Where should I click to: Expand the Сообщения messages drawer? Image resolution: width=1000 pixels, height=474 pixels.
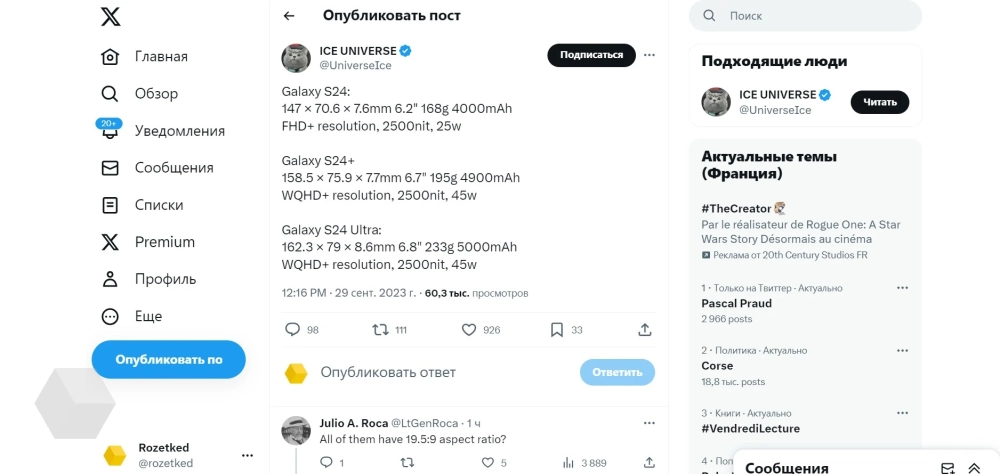(x=974, y=468)
